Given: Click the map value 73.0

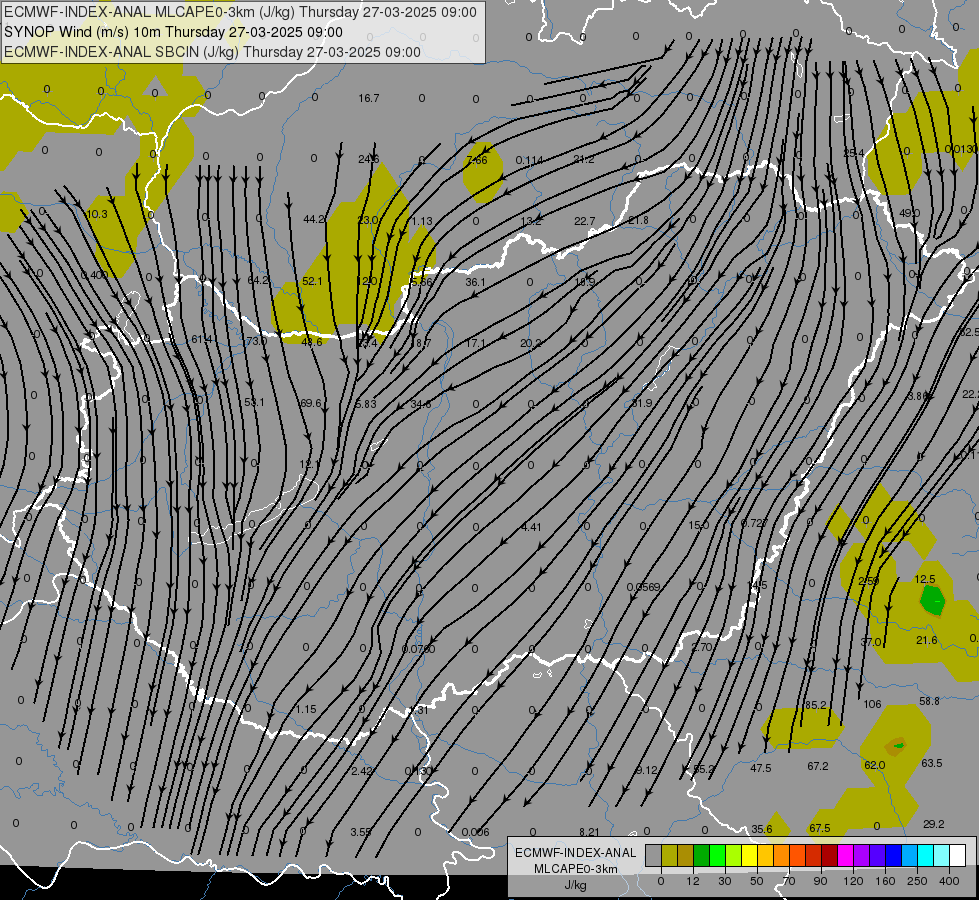Looking at the screenshot, I should (256, 341).
